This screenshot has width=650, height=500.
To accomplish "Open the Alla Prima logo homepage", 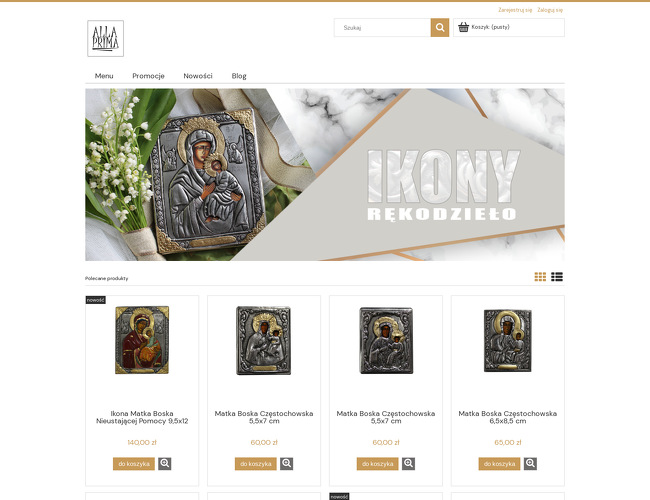I will coord(105,38).
